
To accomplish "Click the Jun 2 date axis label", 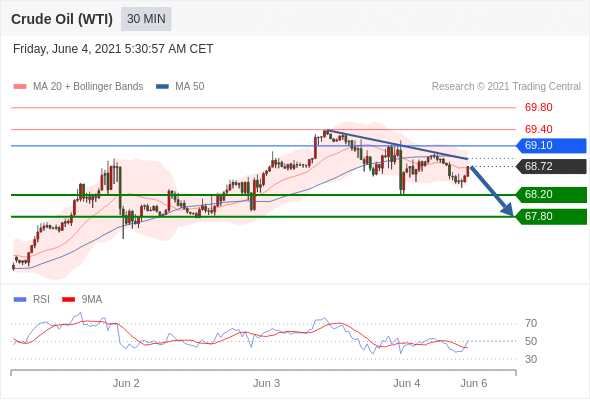I will pyautogui.click(x=126, y=383).
